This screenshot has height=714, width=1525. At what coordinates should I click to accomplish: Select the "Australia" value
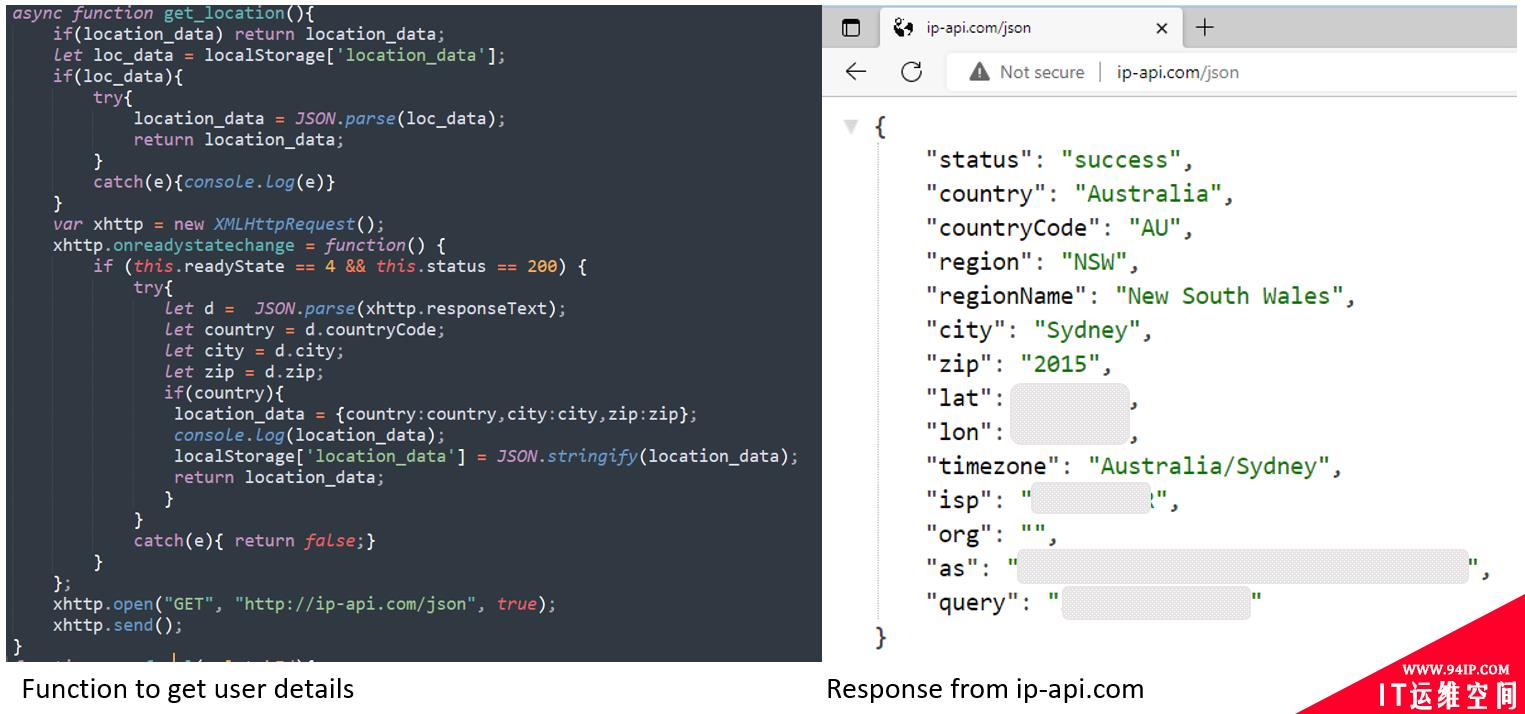point(1148,194)
